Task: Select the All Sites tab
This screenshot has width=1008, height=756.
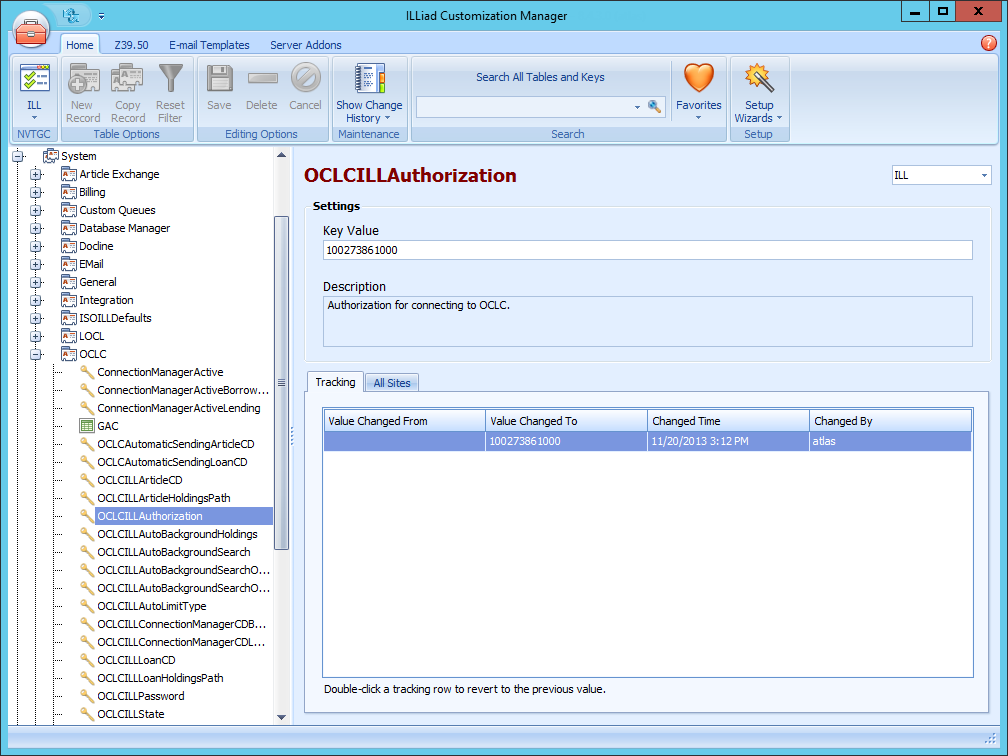Action: click(391, 382)
